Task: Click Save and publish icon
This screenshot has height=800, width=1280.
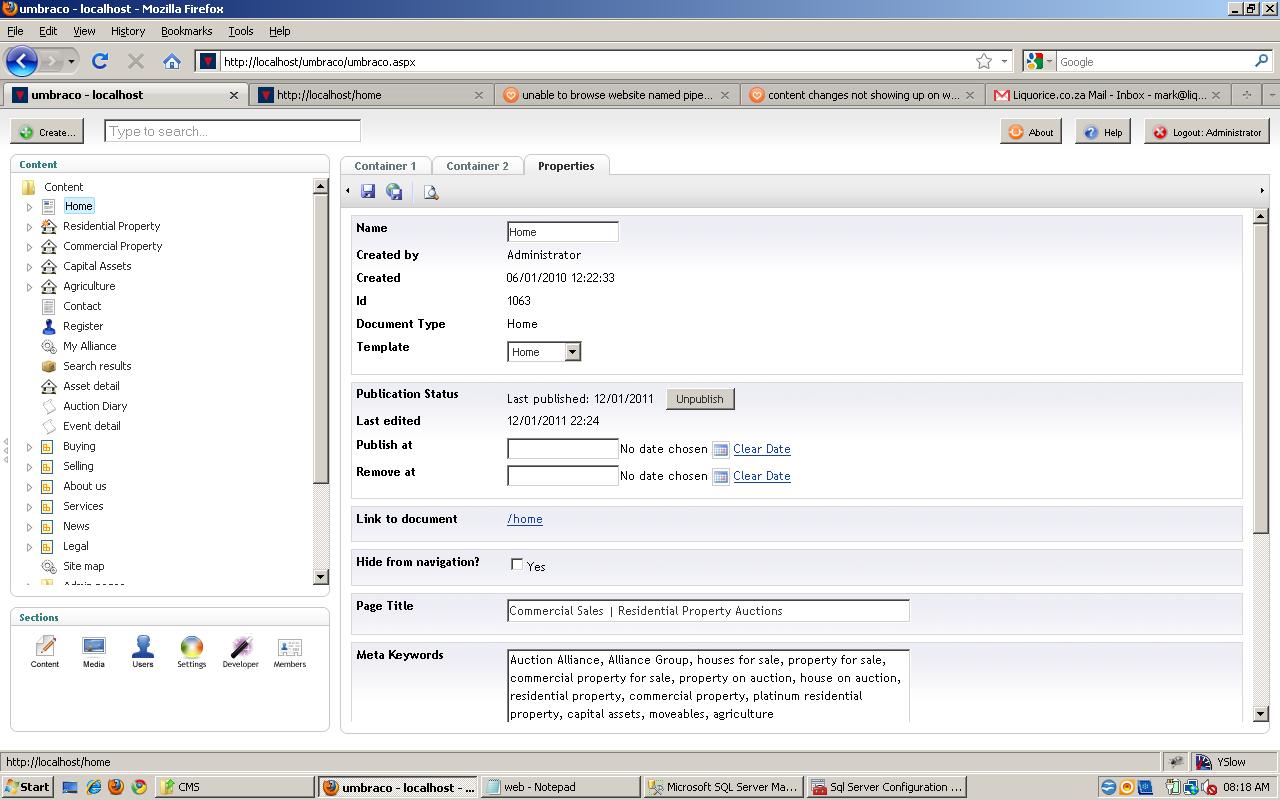Action: click(394, 192)
